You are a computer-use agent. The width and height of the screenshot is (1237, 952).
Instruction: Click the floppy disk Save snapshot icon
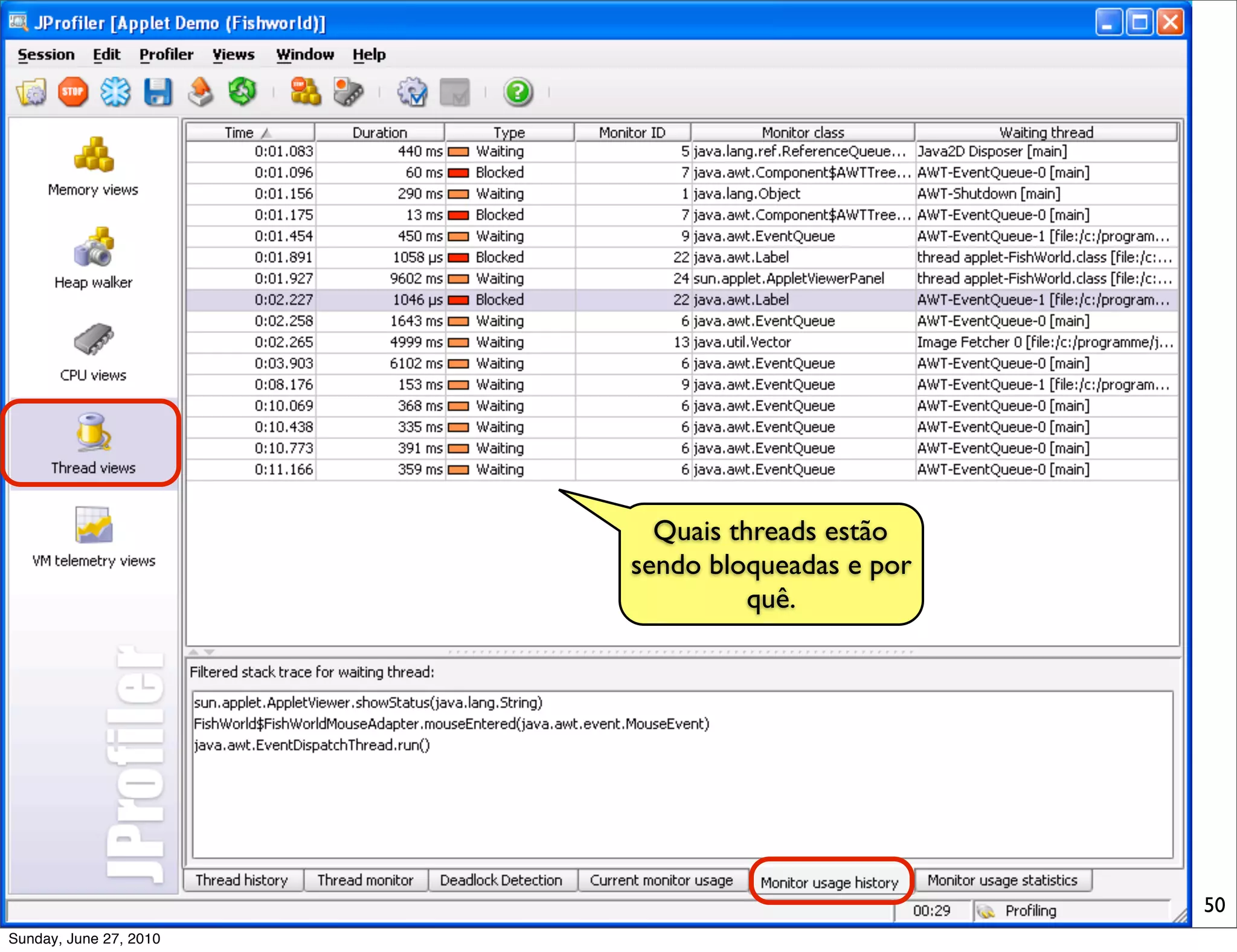pos(158,92)
